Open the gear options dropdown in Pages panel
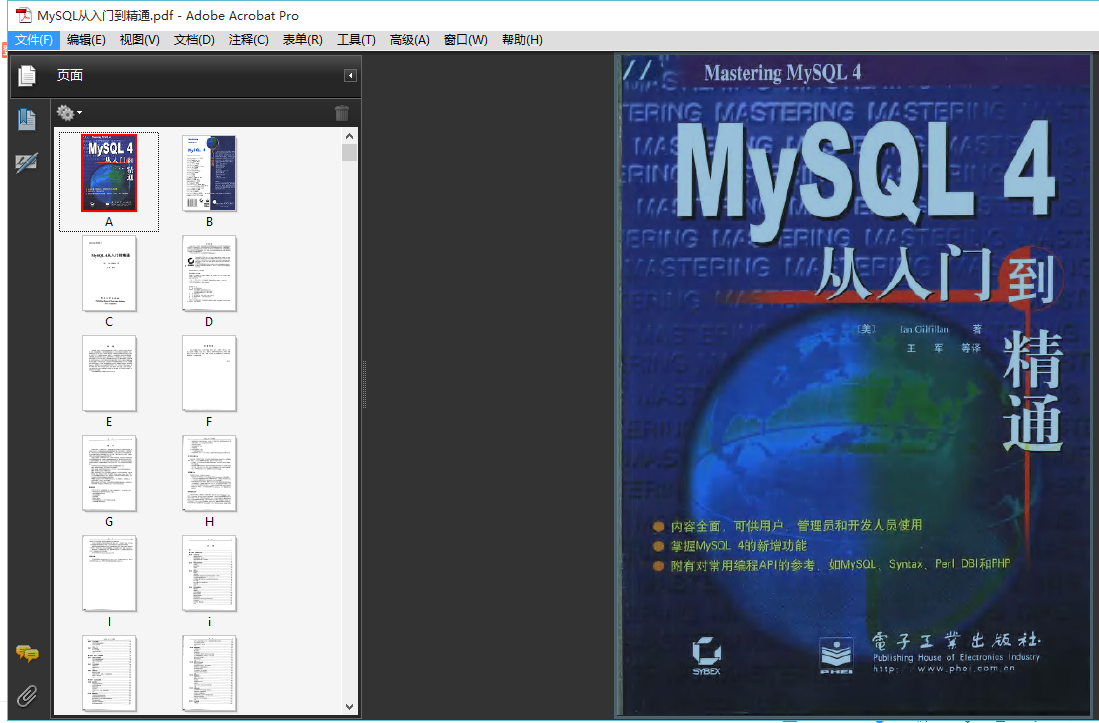This screenshot has height=723, width=1099. coord(69,113)
